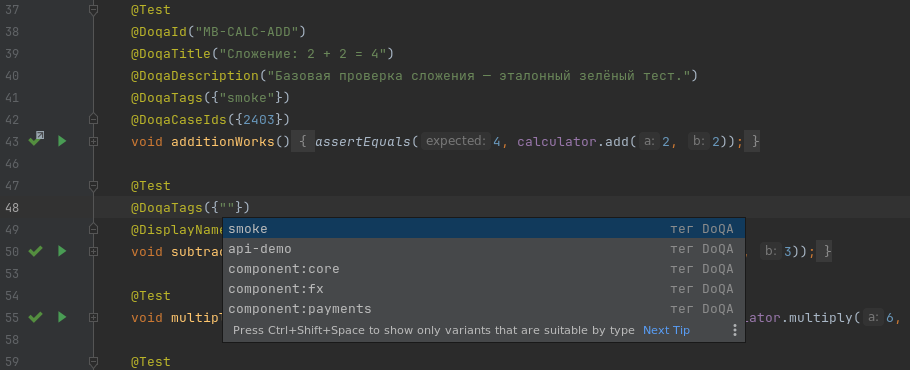
Task: Click the @Test annotation on line 54
Action: point(151,296)
